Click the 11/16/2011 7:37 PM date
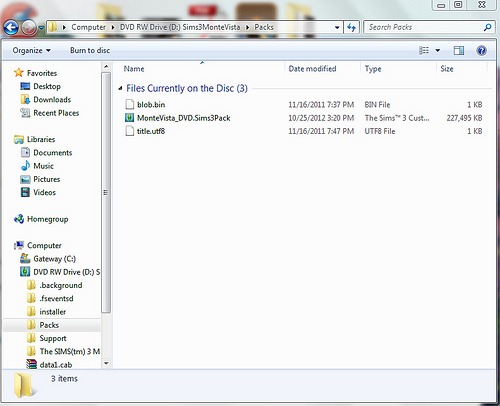500x406 pixels. pos(321,105)
